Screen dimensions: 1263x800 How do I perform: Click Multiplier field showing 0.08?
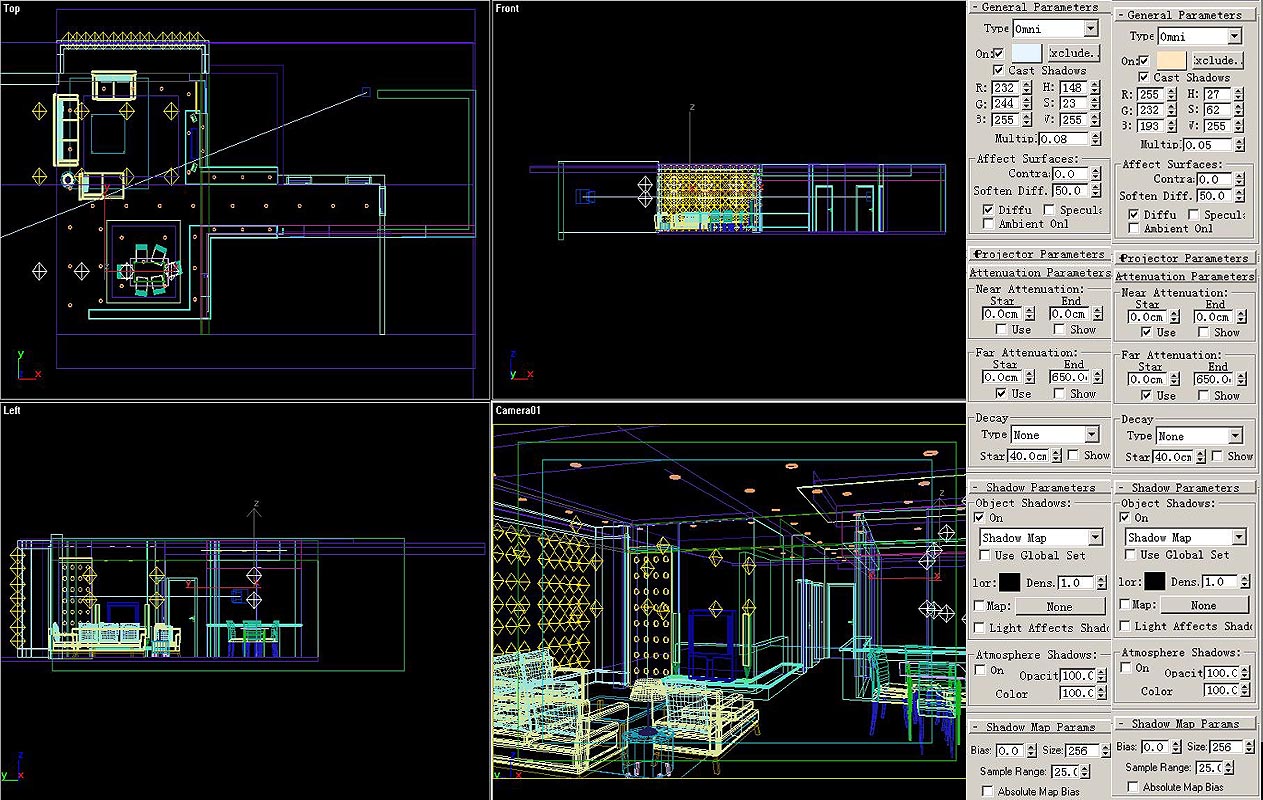(1062, 139)
